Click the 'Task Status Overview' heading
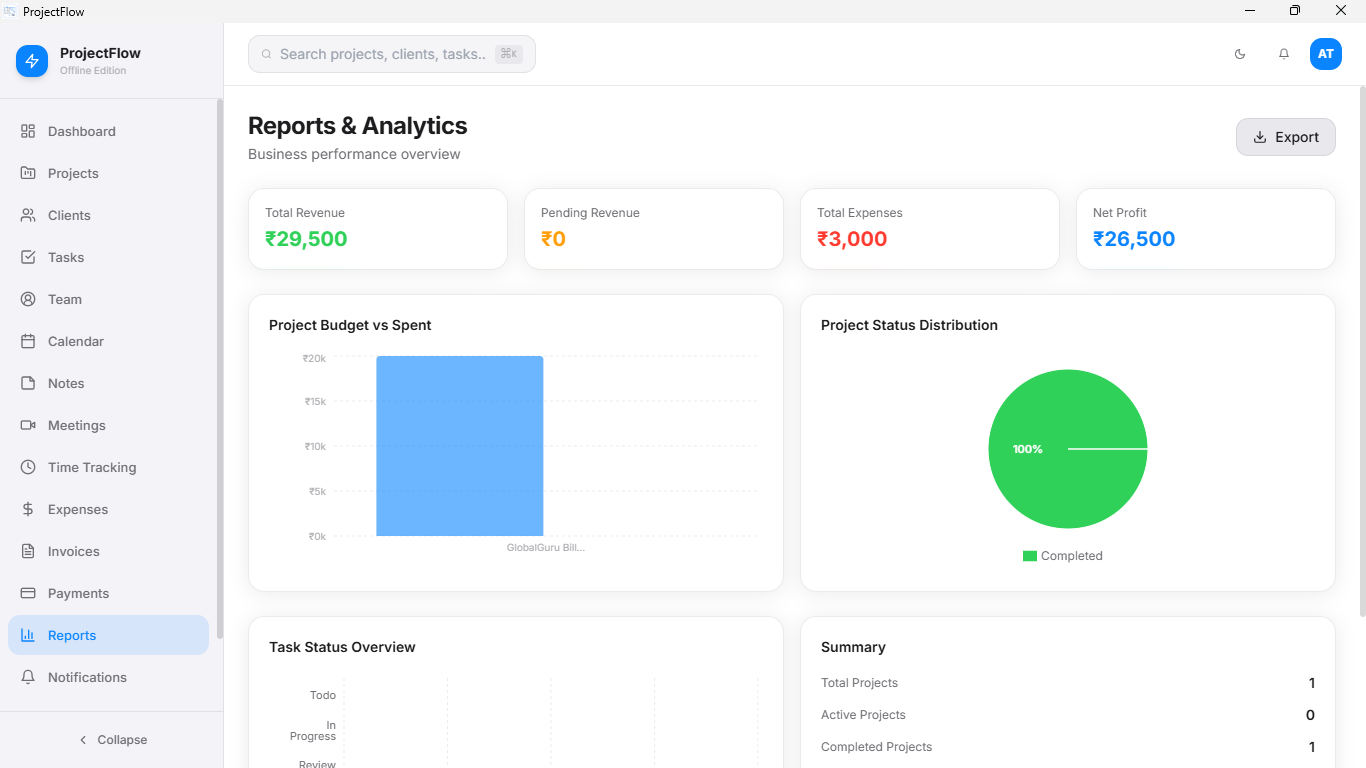 point(342,647)
